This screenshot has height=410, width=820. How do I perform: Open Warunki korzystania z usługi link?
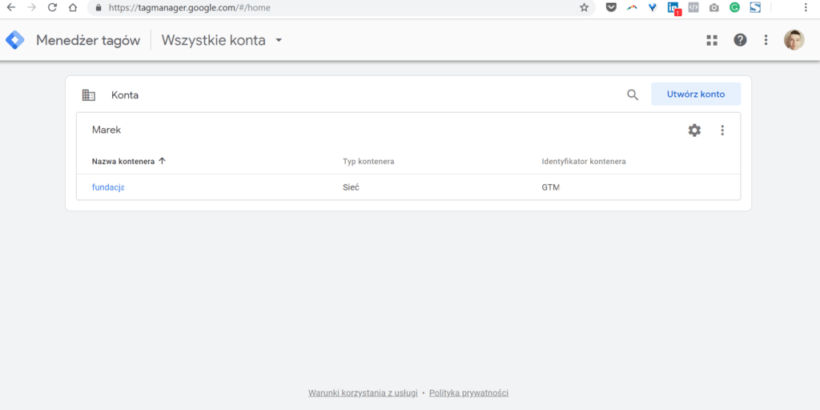(363, 393)
